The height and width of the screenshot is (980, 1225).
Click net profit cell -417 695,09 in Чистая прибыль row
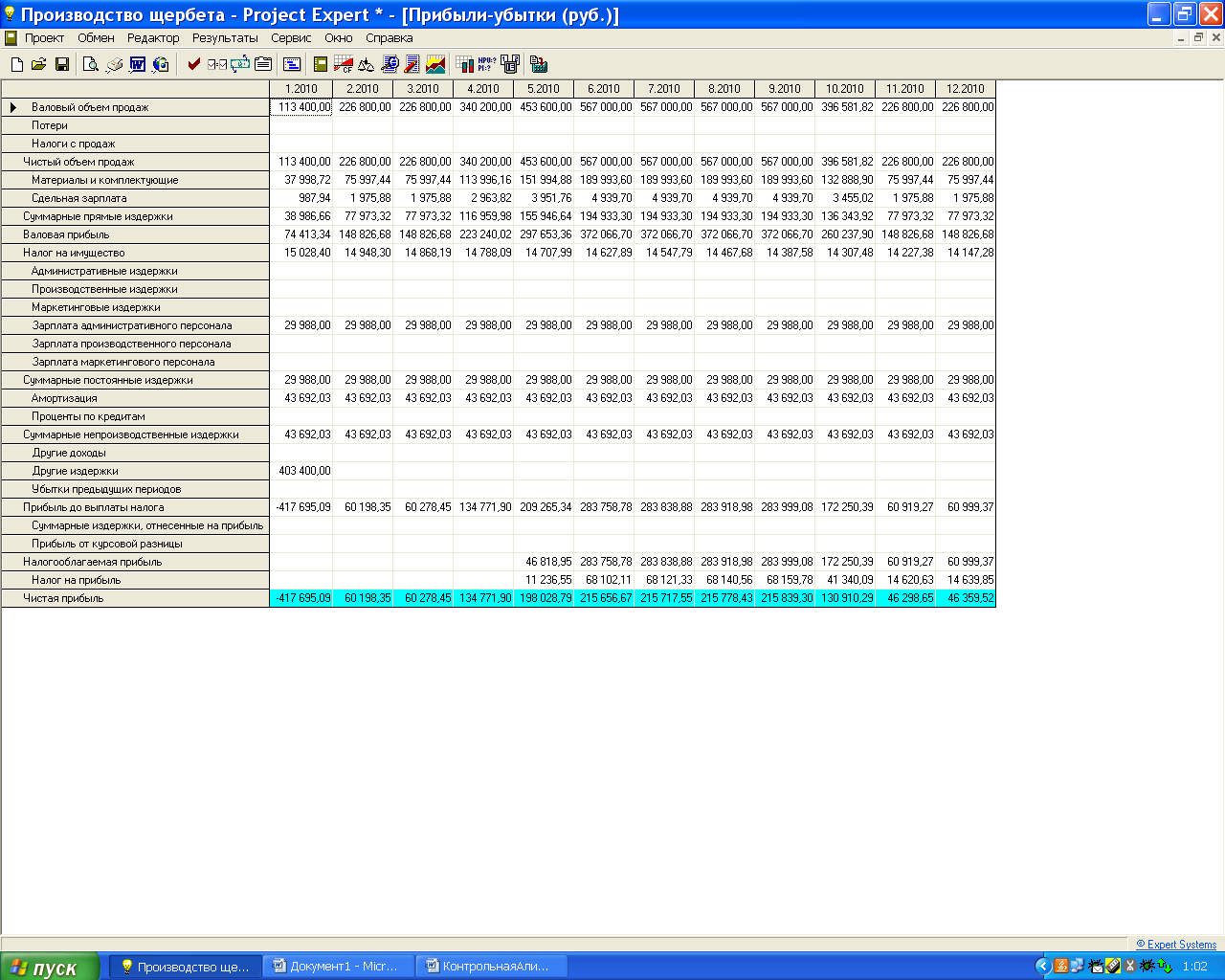pos(302,598)
